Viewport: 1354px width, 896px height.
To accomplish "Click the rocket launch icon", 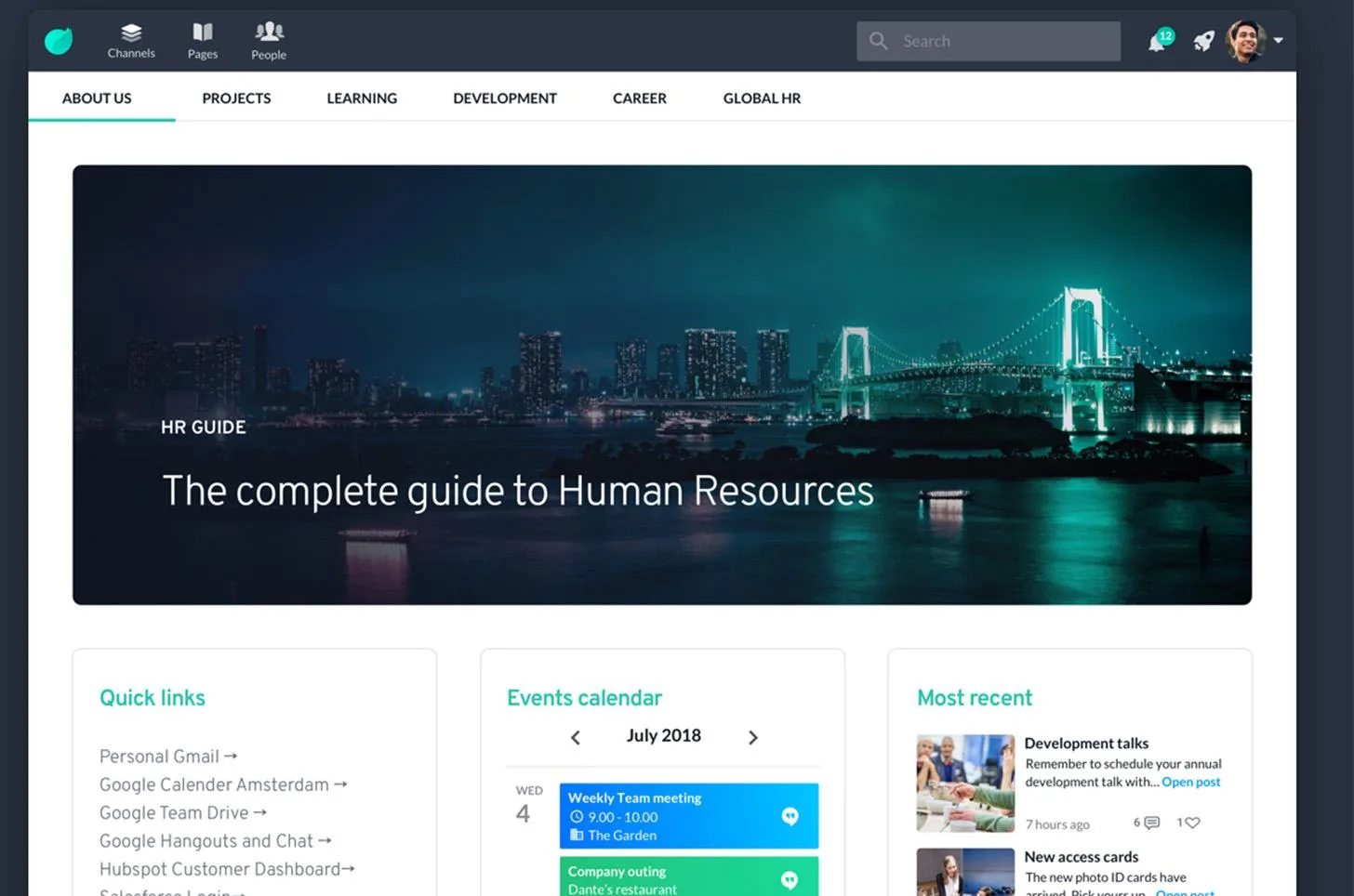I will (1204, 41).
